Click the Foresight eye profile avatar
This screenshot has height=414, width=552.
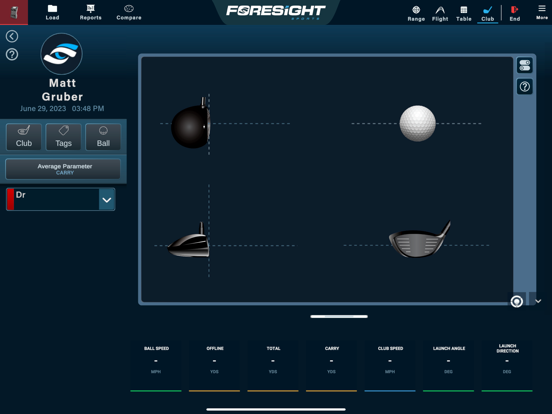point(62,54)
